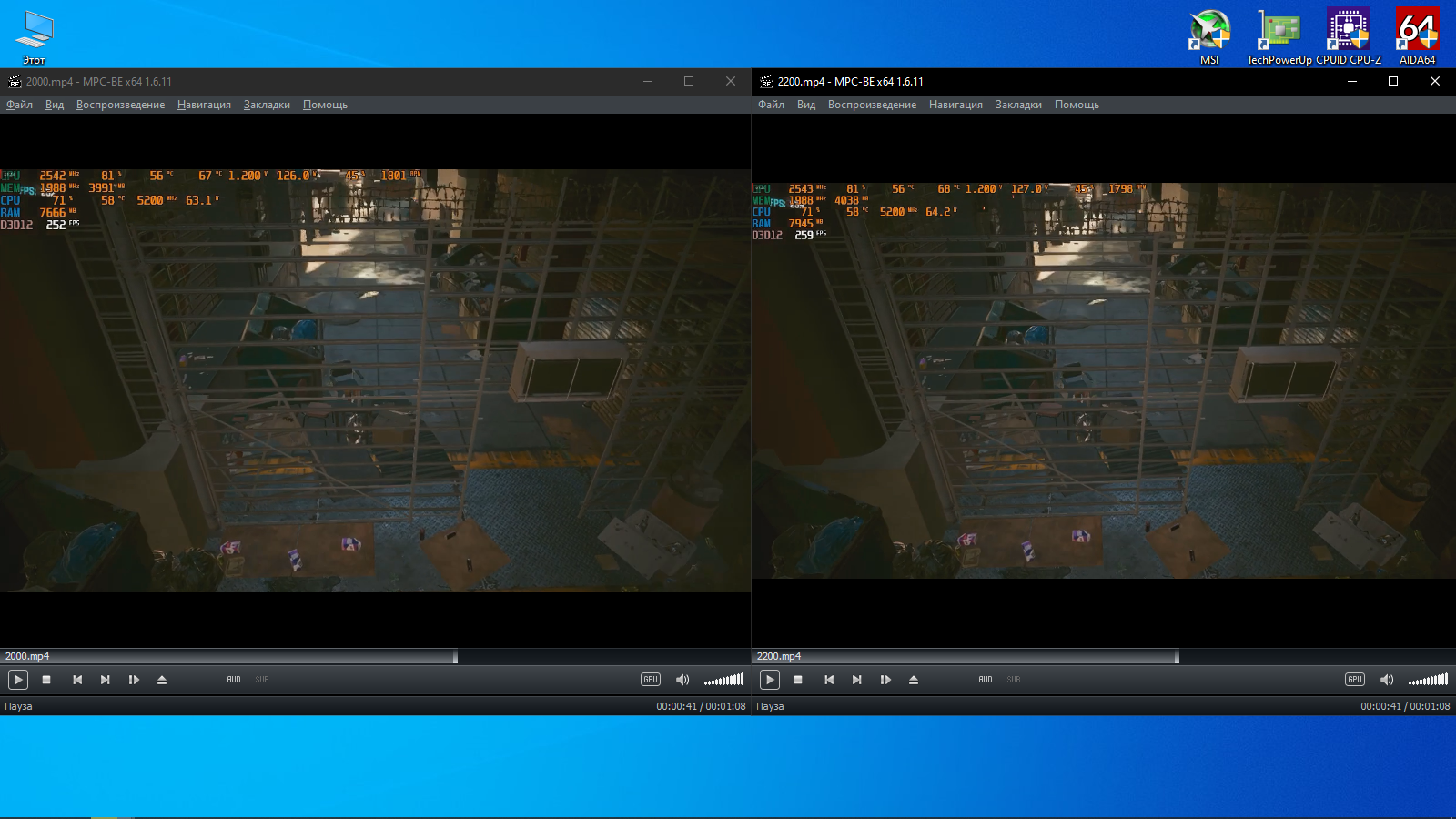Open the Вид menu in 2000.mp4 window

[55, 105]
